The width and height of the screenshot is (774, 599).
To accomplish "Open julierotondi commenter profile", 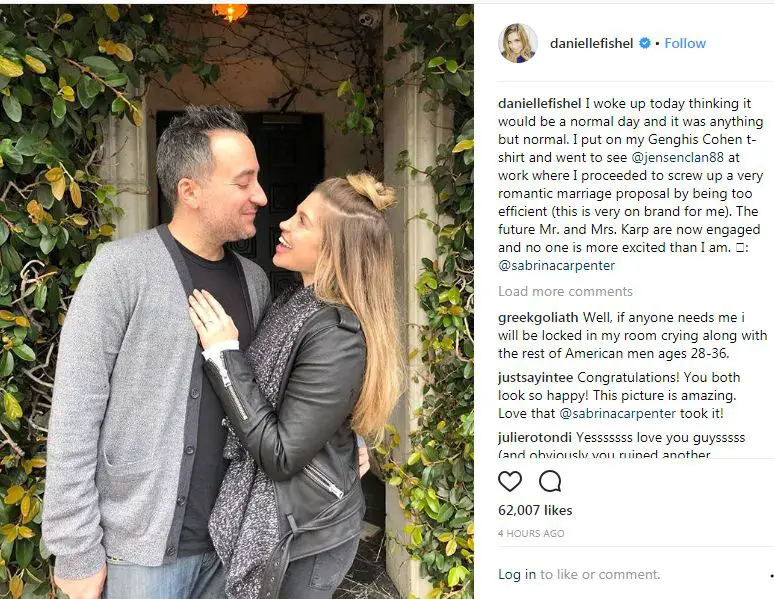I will tap(535, 438).
